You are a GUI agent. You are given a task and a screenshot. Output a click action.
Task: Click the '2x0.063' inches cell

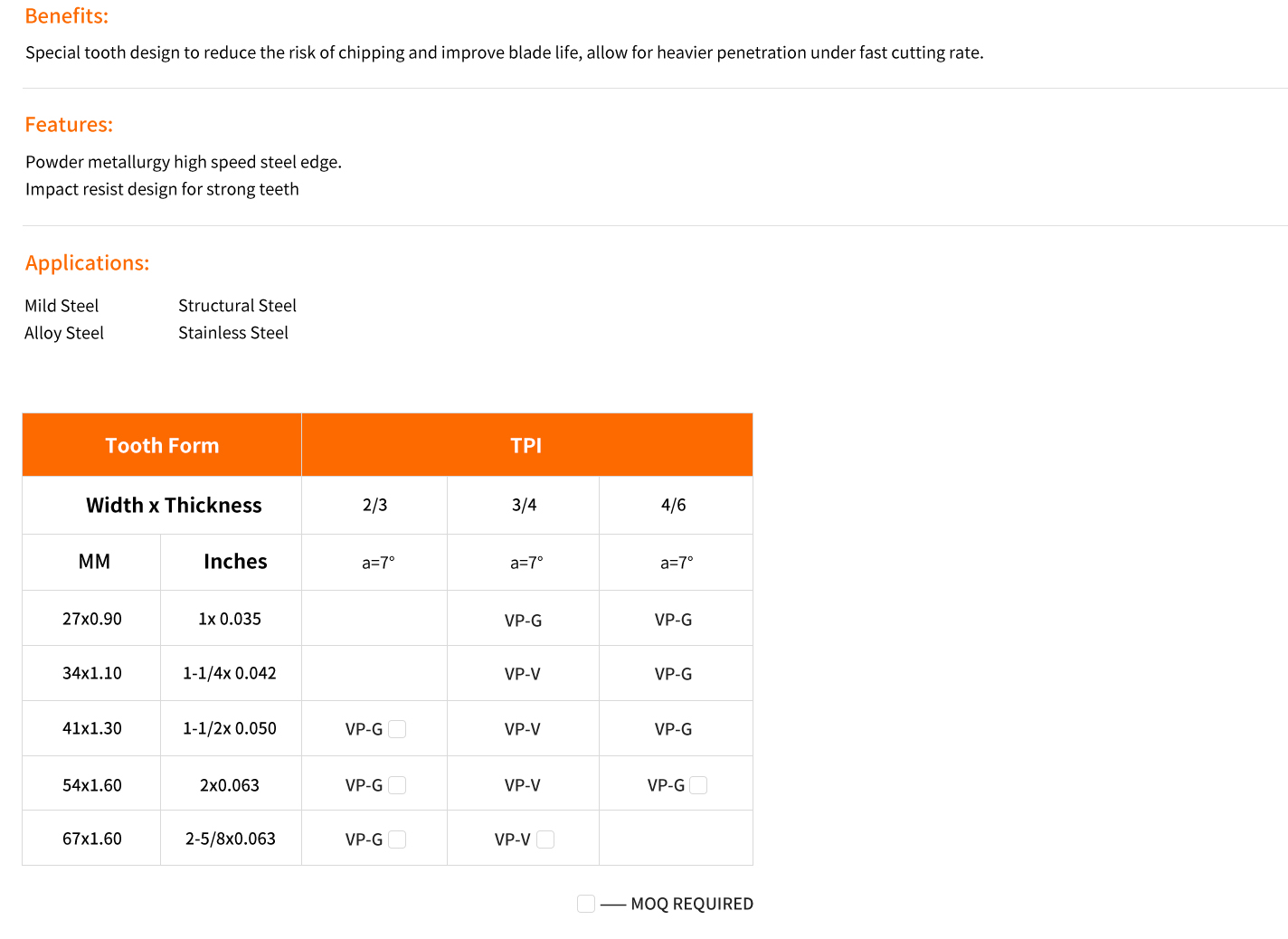tap(230, 785)
